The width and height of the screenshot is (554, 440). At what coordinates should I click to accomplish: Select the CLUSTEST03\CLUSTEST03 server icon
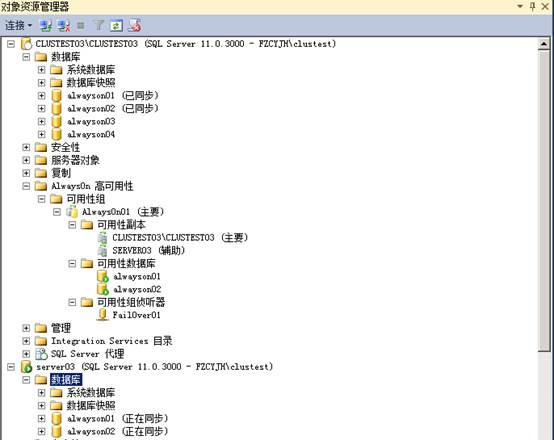pyautogui.click(x=27, y=44)
